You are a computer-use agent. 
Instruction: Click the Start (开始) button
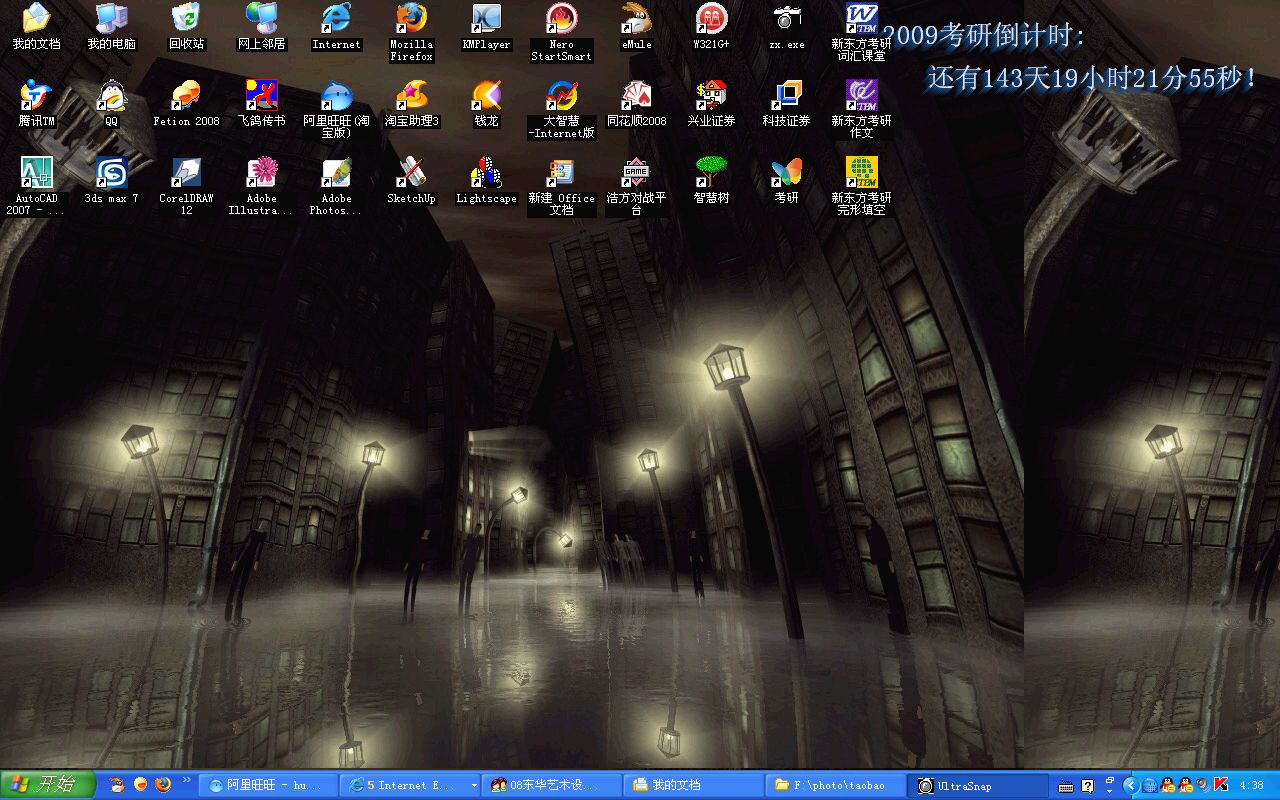tap(47, 785)
